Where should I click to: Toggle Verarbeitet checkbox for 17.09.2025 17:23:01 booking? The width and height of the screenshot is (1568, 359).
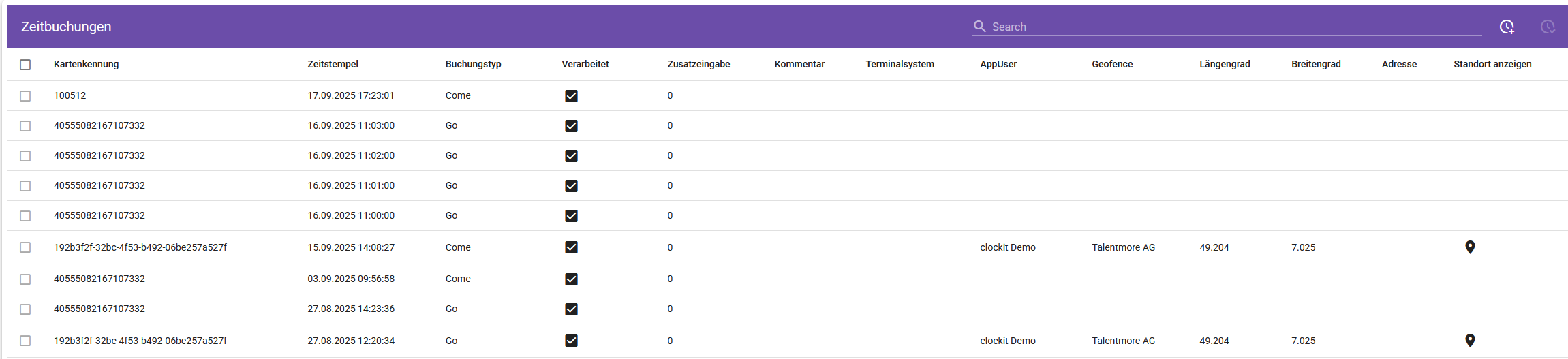(571, 96)
